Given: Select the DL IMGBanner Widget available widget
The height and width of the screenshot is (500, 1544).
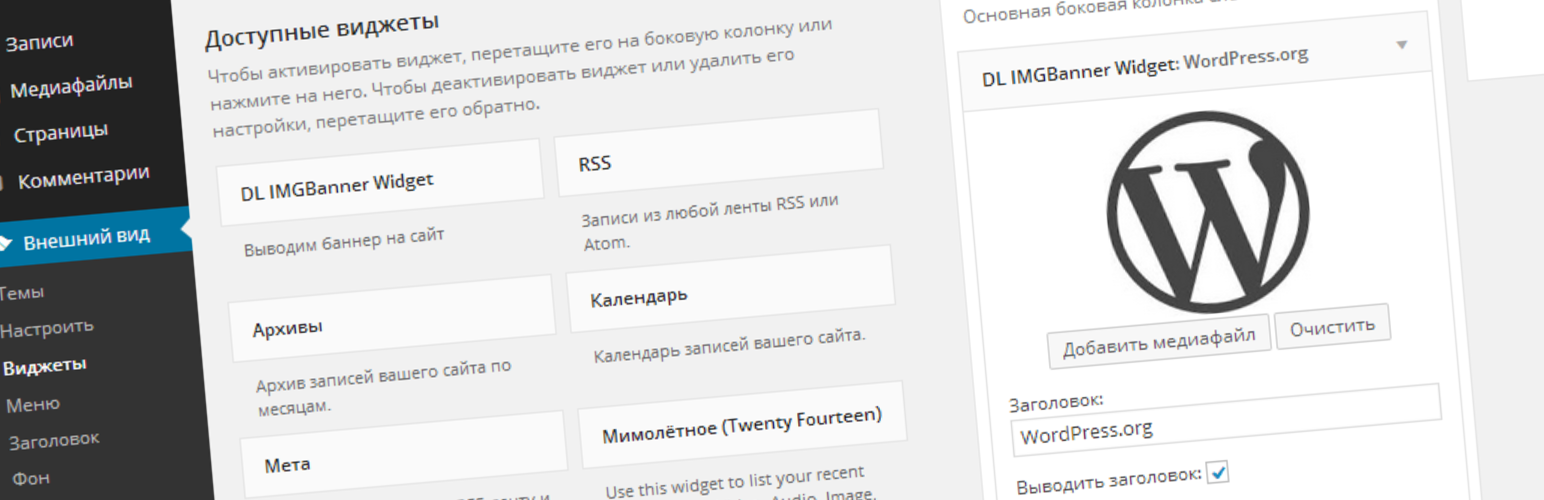Looking at the screenshot, I should point(380,183).
